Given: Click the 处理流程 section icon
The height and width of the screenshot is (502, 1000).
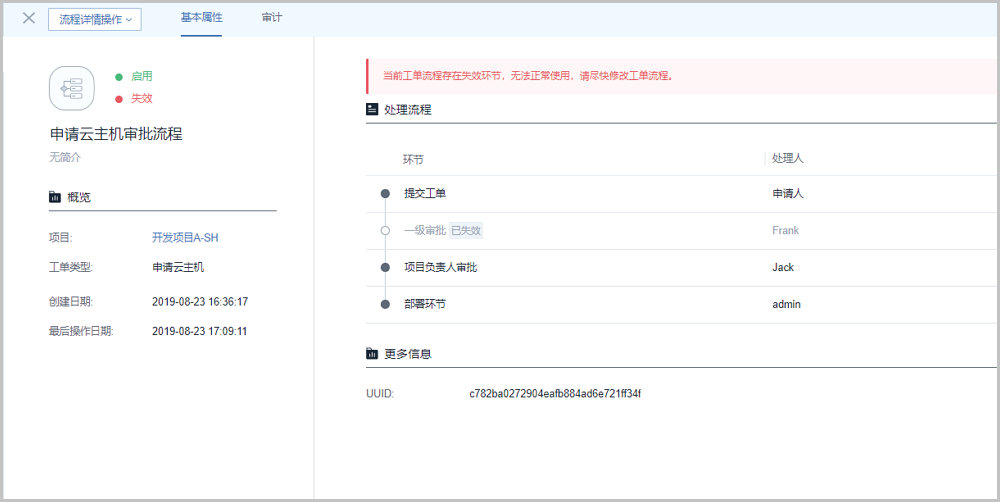Looking at the screenshot, I should [x=372, y=109].
